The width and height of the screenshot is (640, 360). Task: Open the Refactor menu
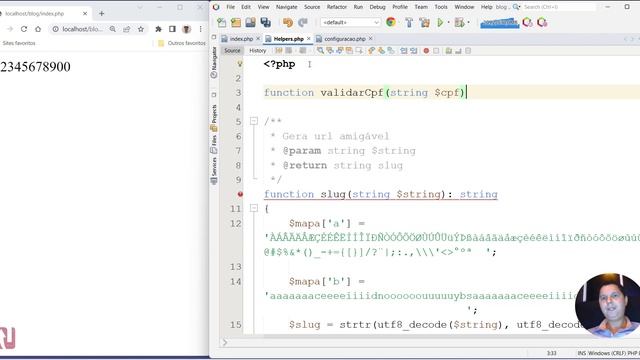point(337,7)
